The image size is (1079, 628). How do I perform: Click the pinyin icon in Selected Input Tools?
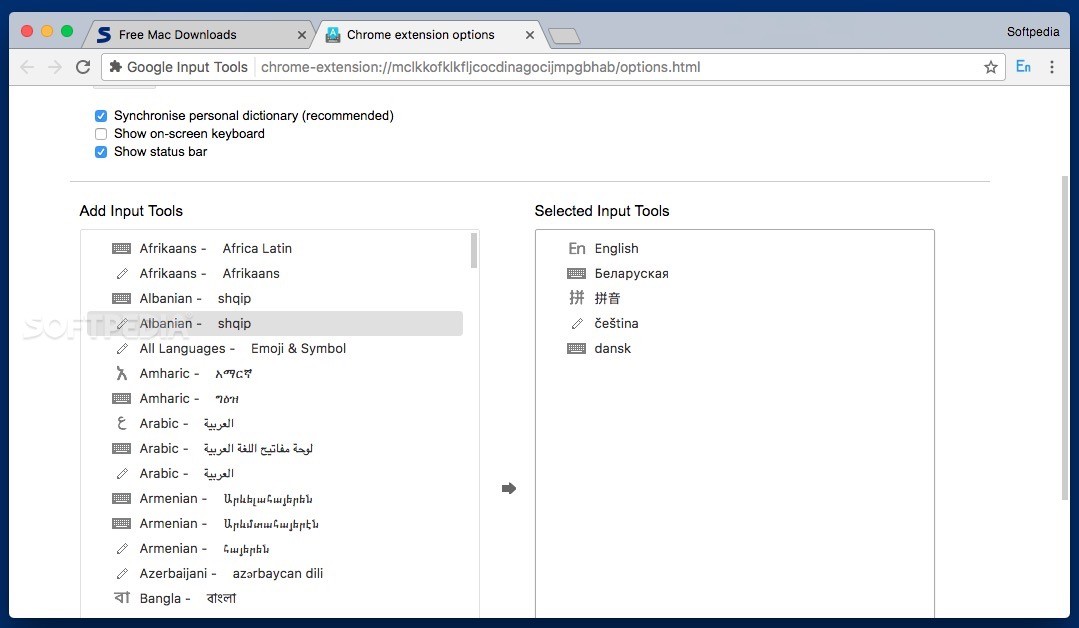577,298
